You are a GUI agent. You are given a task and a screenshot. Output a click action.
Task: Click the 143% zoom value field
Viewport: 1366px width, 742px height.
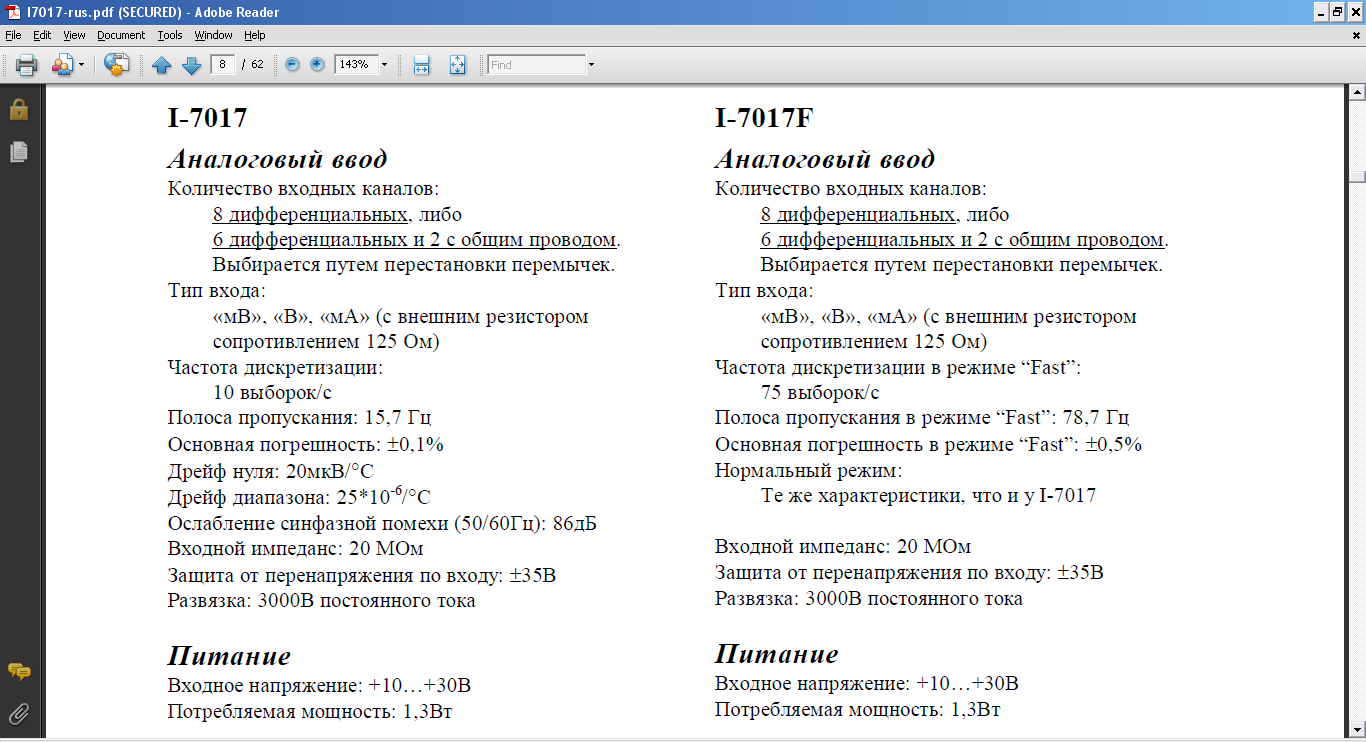click(355, 64)
